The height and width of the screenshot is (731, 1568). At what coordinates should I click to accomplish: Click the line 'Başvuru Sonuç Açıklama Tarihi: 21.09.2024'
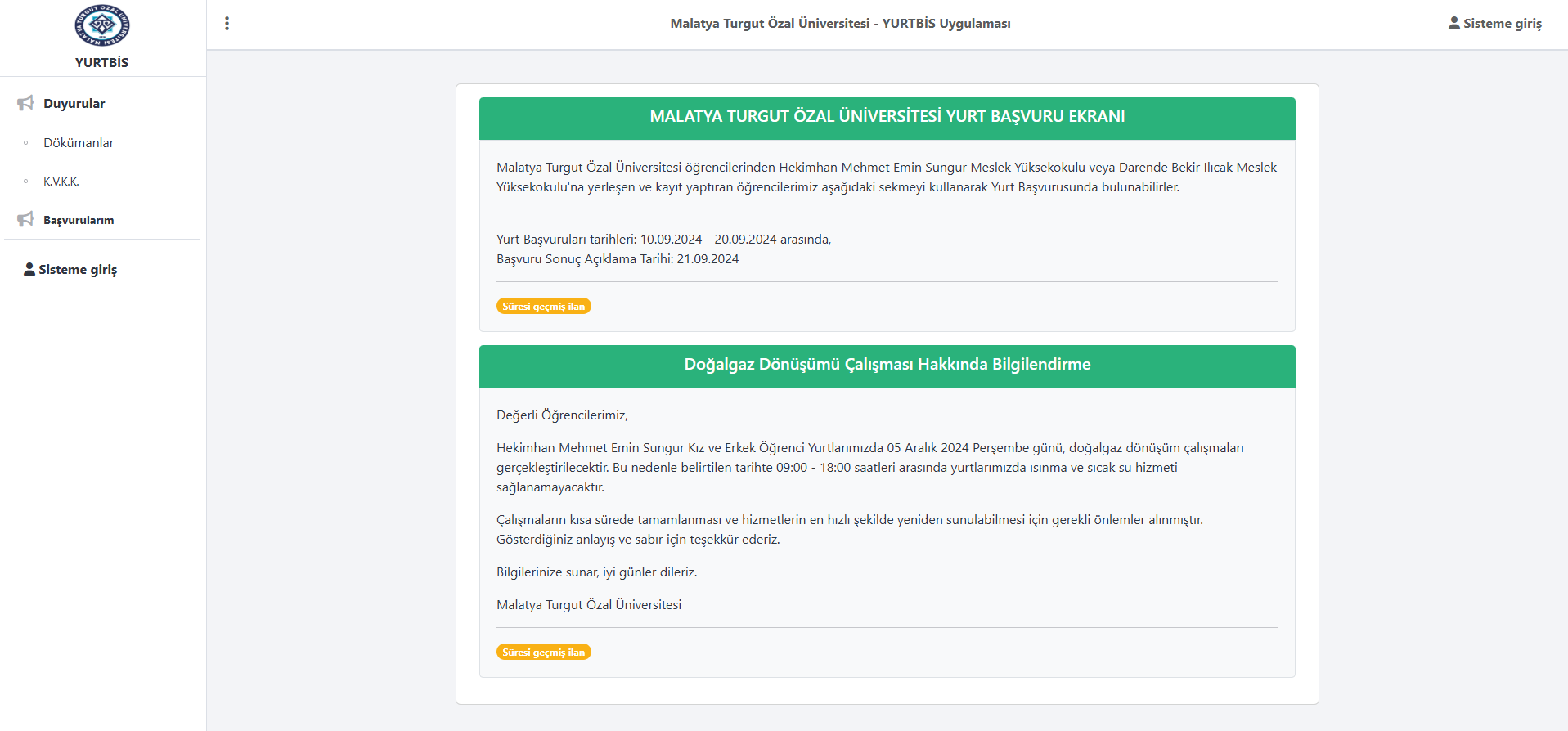(x=618, y=259)
